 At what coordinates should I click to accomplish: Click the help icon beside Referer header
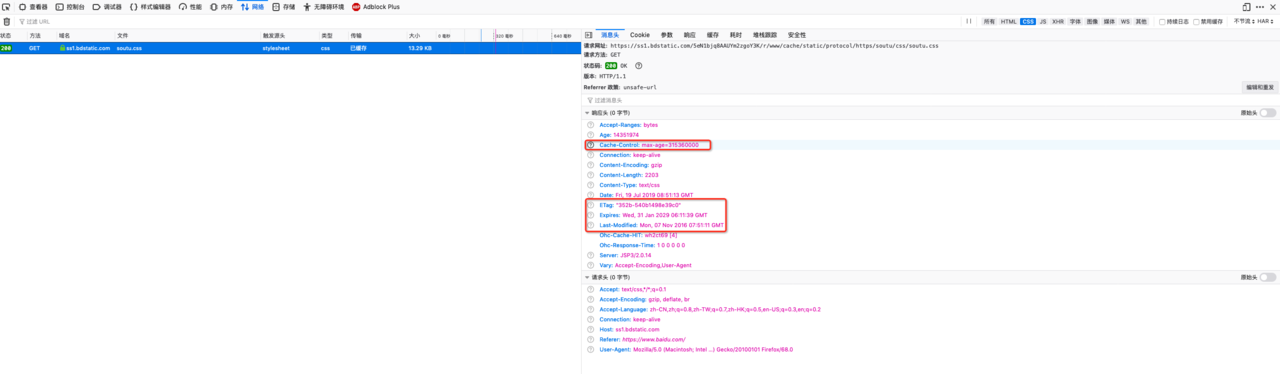tap(591, 339)
